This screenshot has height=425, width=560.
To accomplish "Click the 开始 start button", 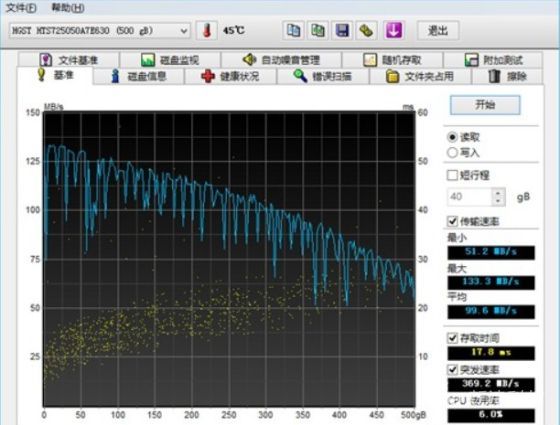I will [485, 105].
